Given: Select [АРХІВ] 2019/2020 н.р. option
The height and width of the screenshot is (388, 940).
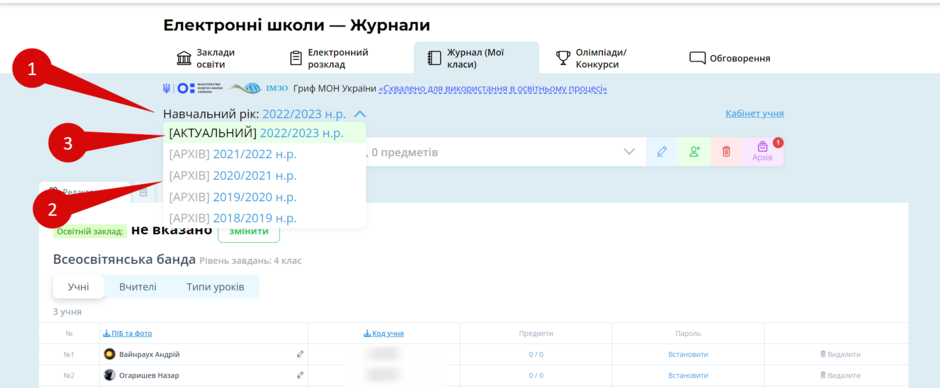Looking at the screenshot, I should pos(264,197).
